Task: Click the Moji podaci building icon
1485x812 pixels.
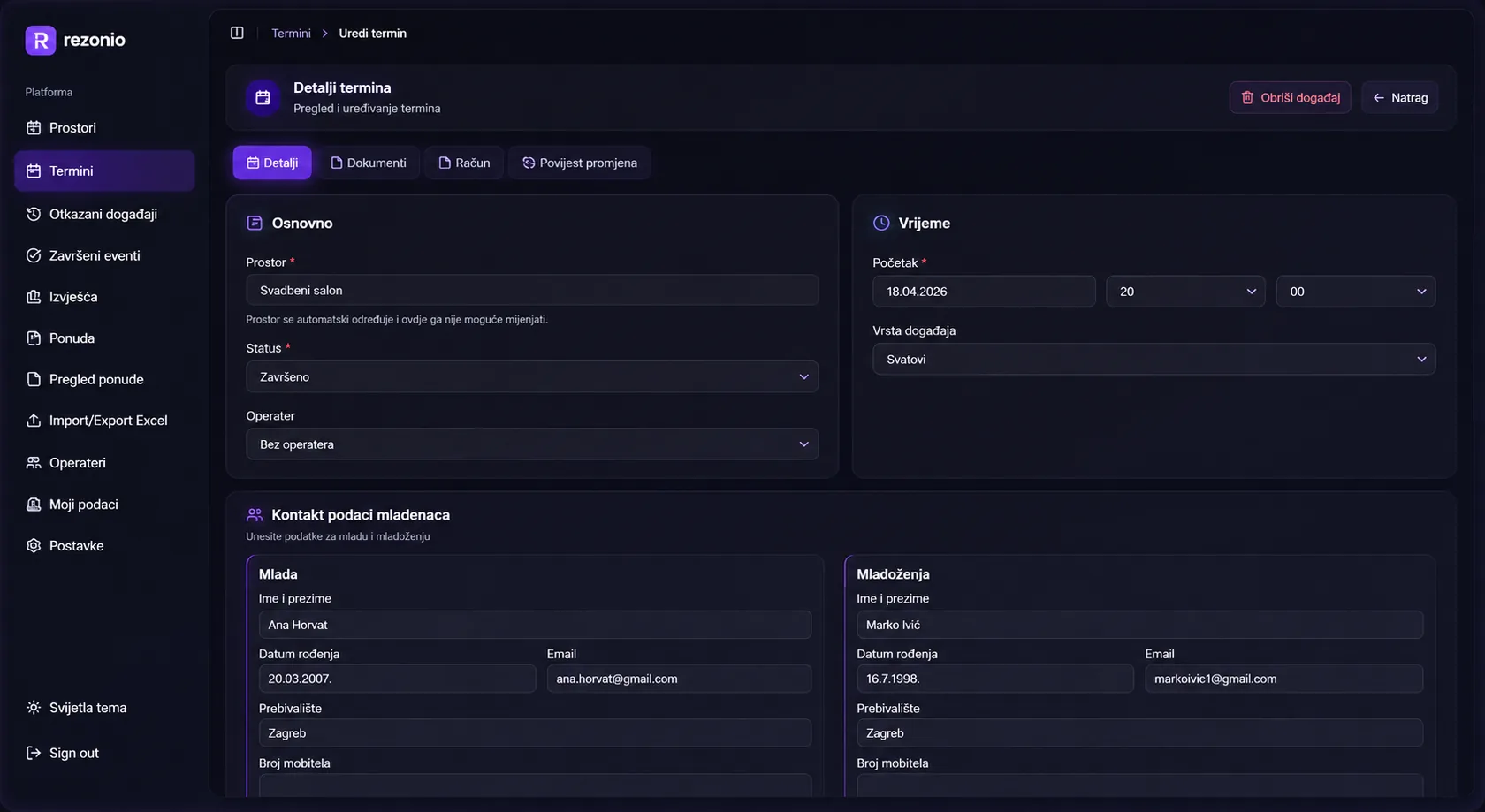Action: (x=34, y=504)
